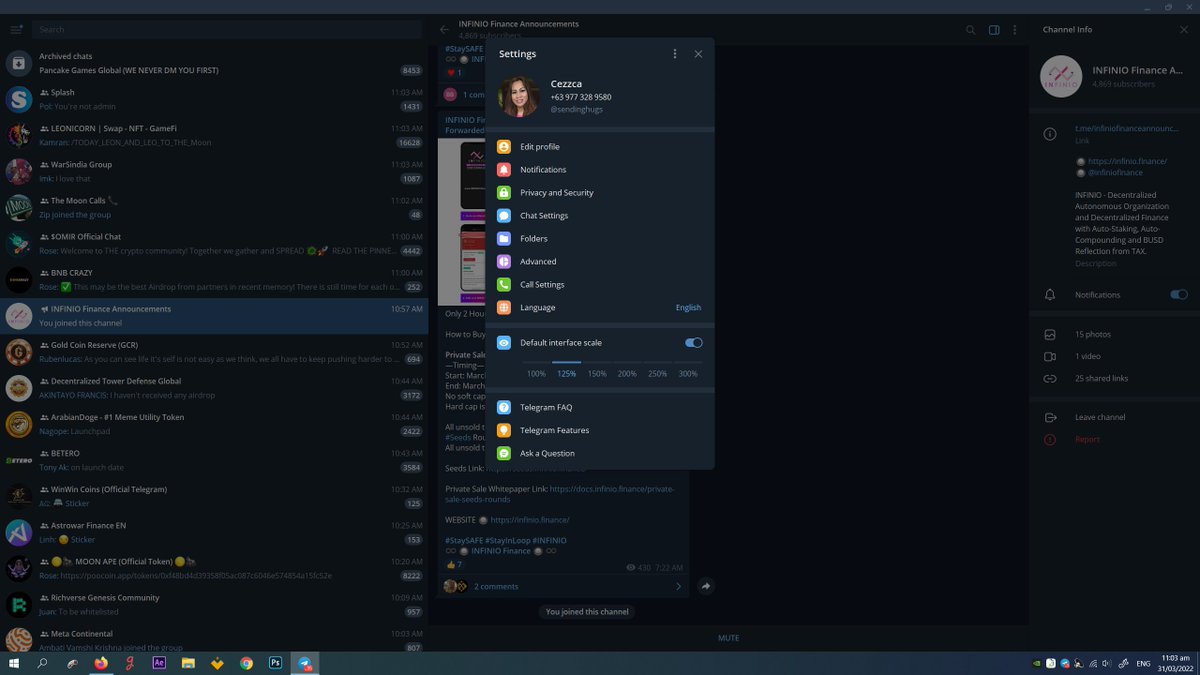Open Edit profile in Settings
The width and height of the screenshot is (1200, 675).
(x=600, y=147)
